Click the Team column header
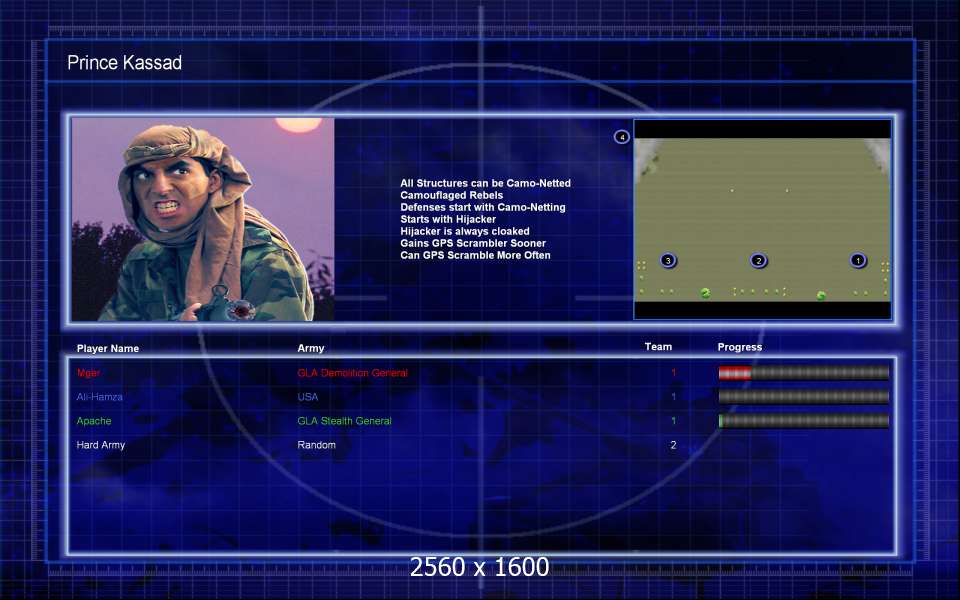Screen dimensions: 960x600 point(658,347)
